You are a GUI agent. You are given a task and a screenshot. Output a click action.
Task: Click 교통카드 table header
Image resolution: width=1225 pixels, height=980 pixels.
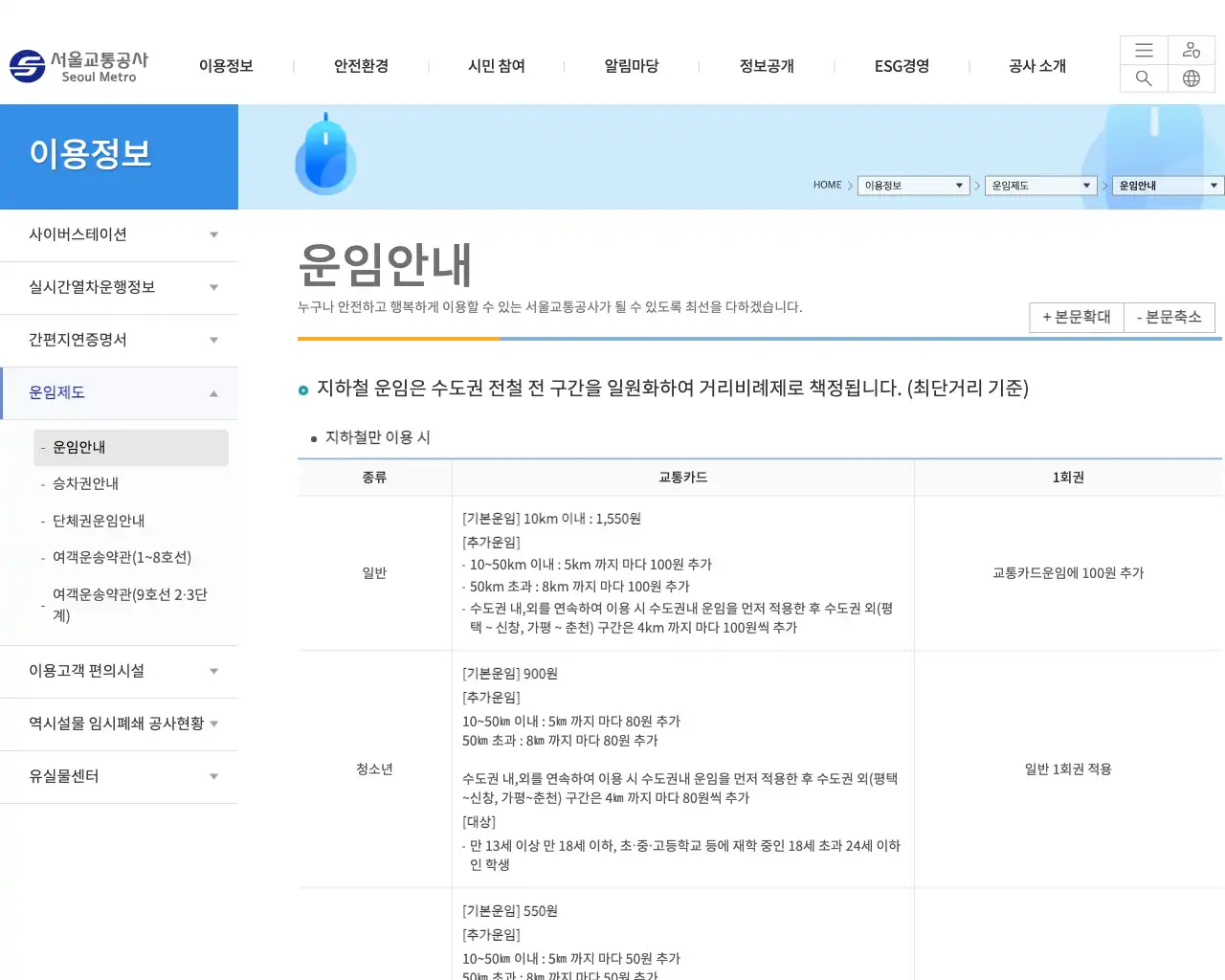tap(683, 478)
